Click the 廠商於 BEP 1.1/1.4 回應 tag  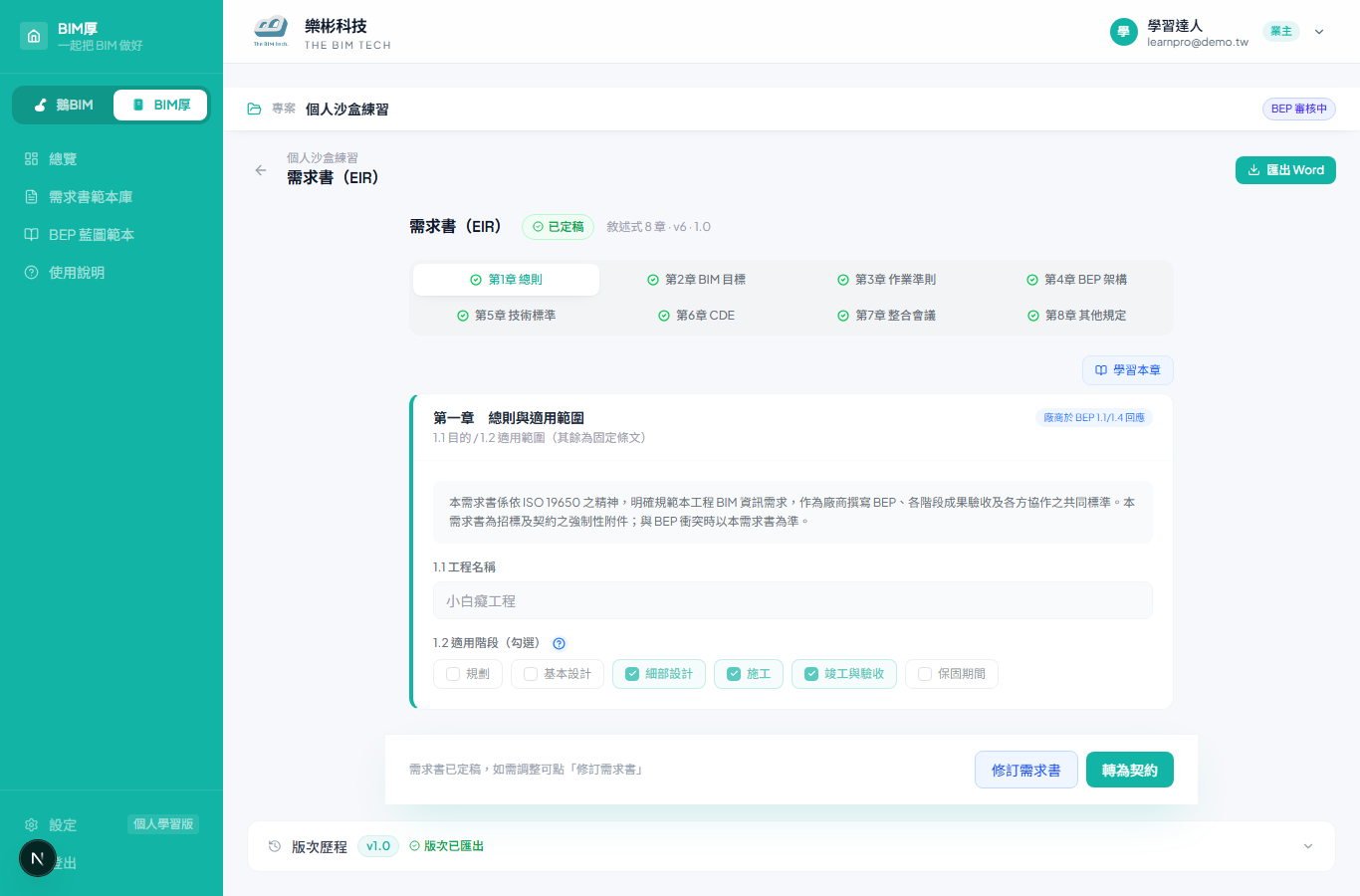tap(1094, 418)
